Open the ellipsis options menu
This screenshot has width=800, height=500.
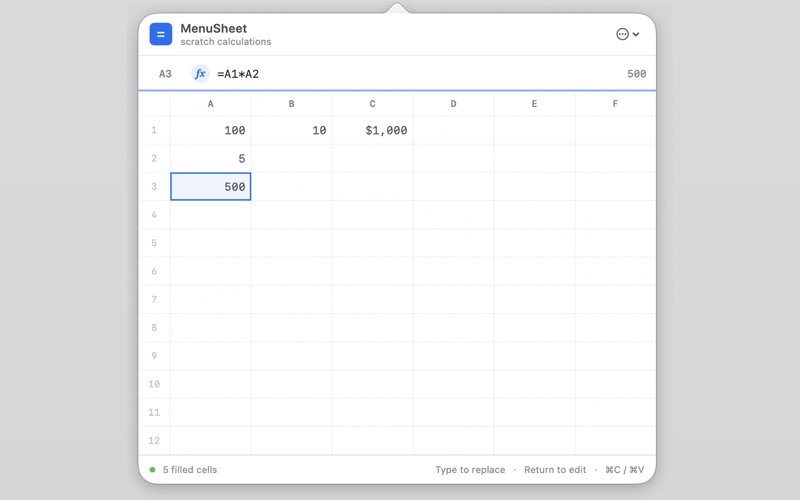pos(628,34)
